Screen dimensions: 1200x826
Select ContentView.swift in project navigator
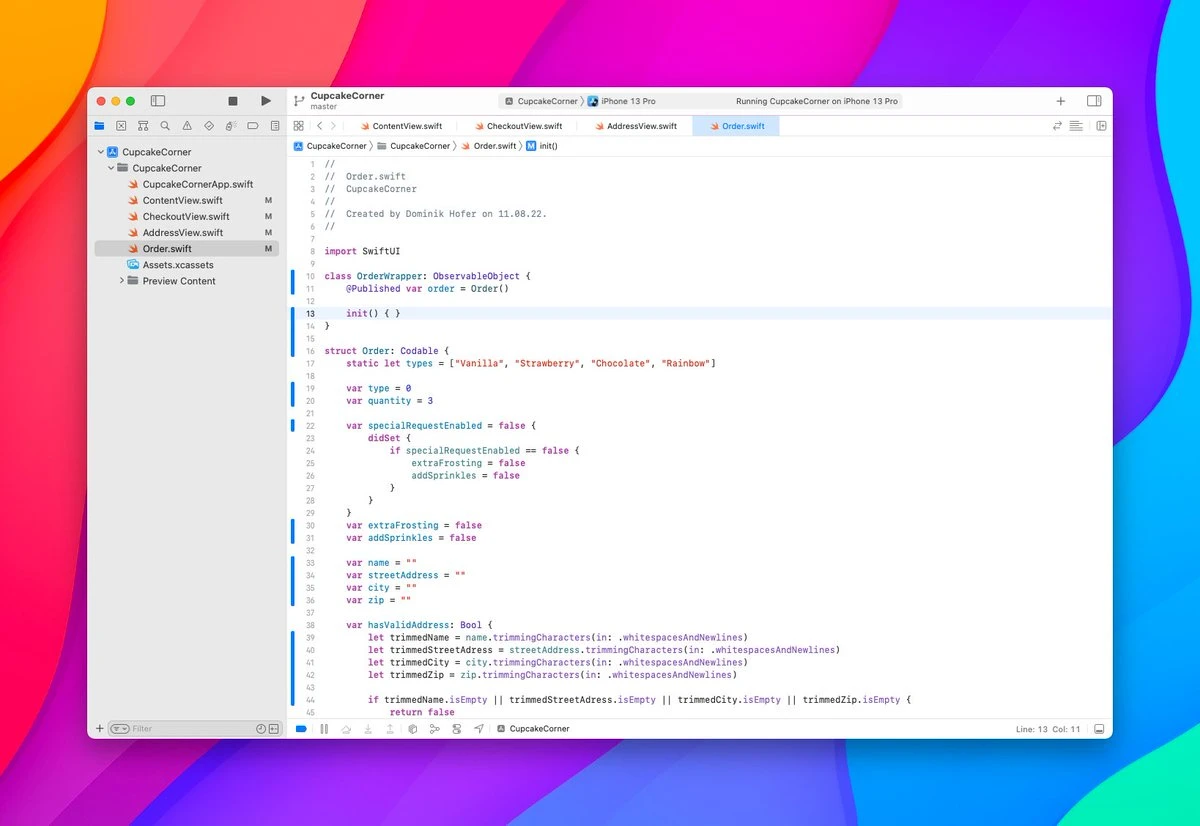coord(182,200)
